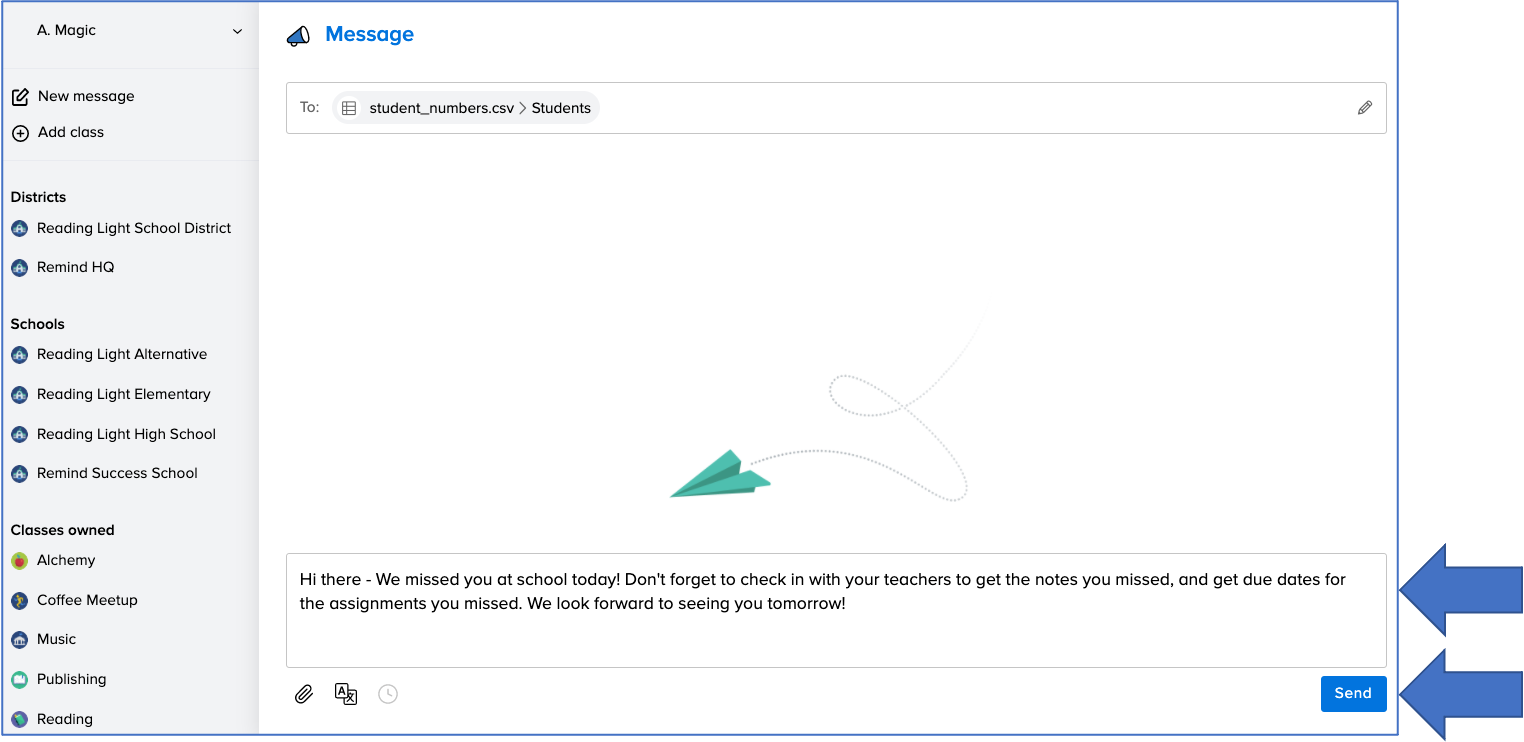Click the schedule message clock icon

coord(388,694)
